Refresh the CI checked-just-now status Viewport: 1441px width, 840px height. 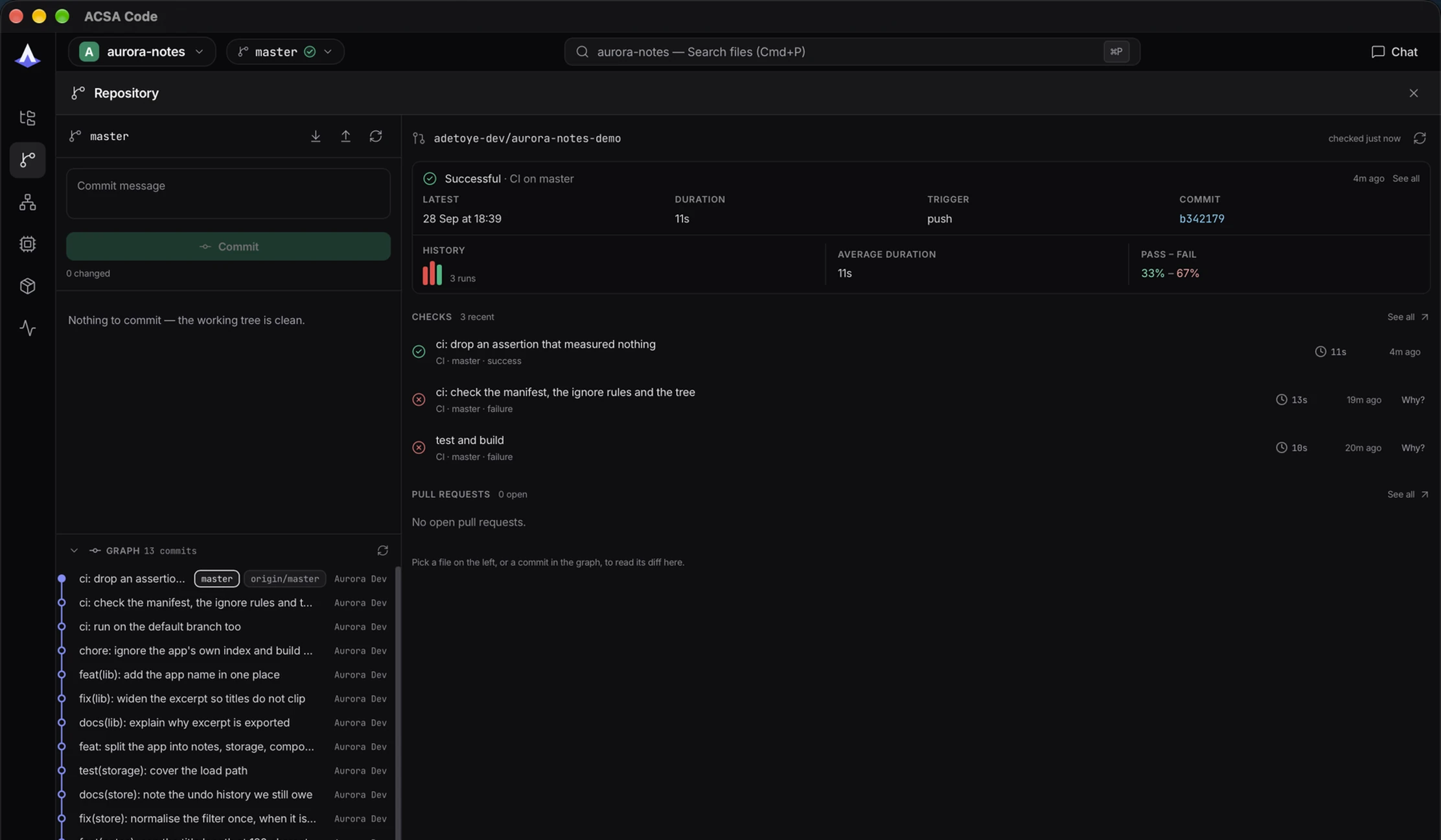(1420, 139)
